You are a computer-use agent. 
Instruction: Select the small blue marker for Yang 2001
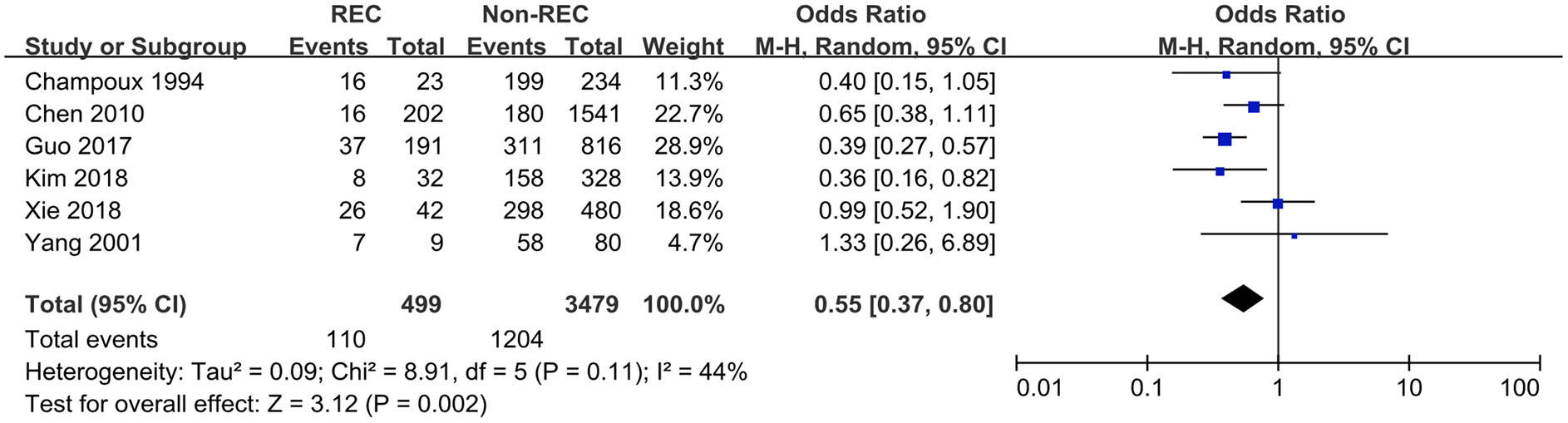click(x=1294, y=236)
